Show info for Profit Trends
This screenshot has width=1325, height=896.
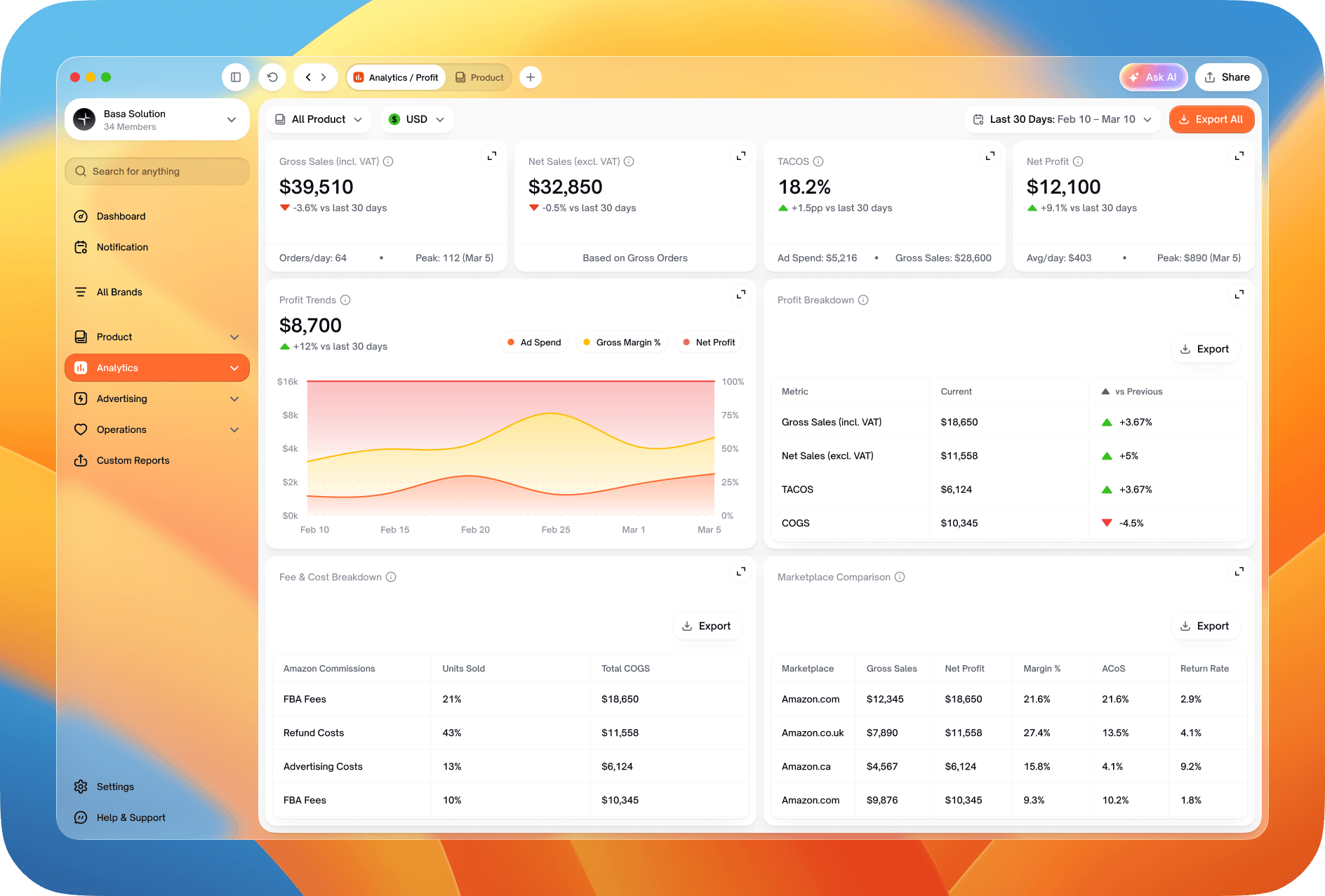[345, 300]
